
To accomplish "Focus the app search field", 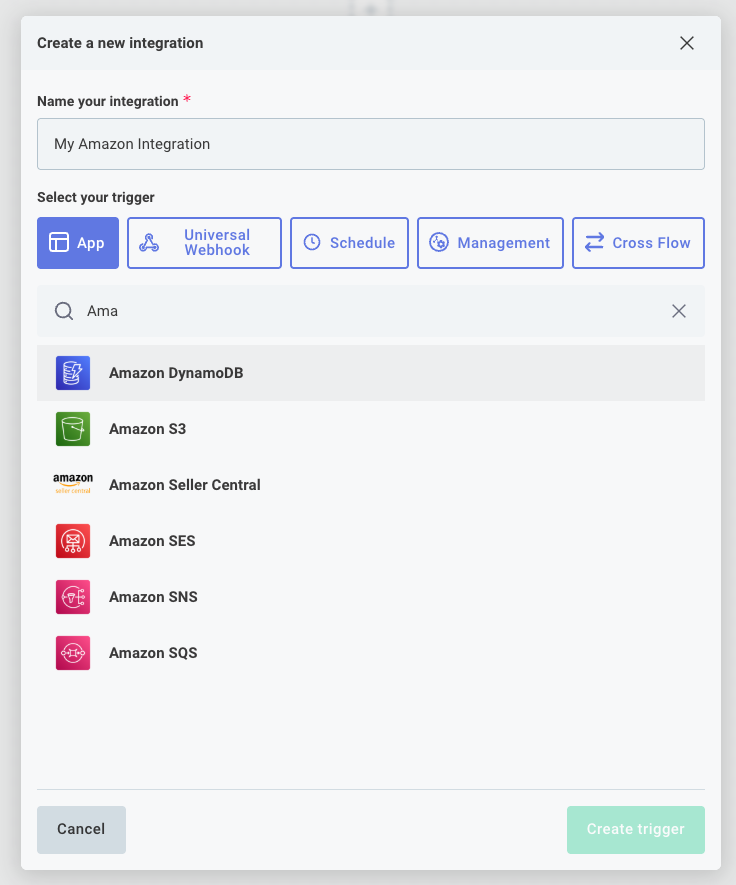I will pyautogui.click(x=371, y=311).
